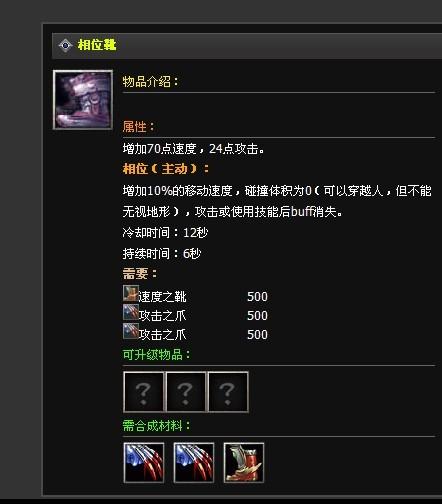Open the second claw material icon
Screen dimensions: 442x504
pos(194,463)
